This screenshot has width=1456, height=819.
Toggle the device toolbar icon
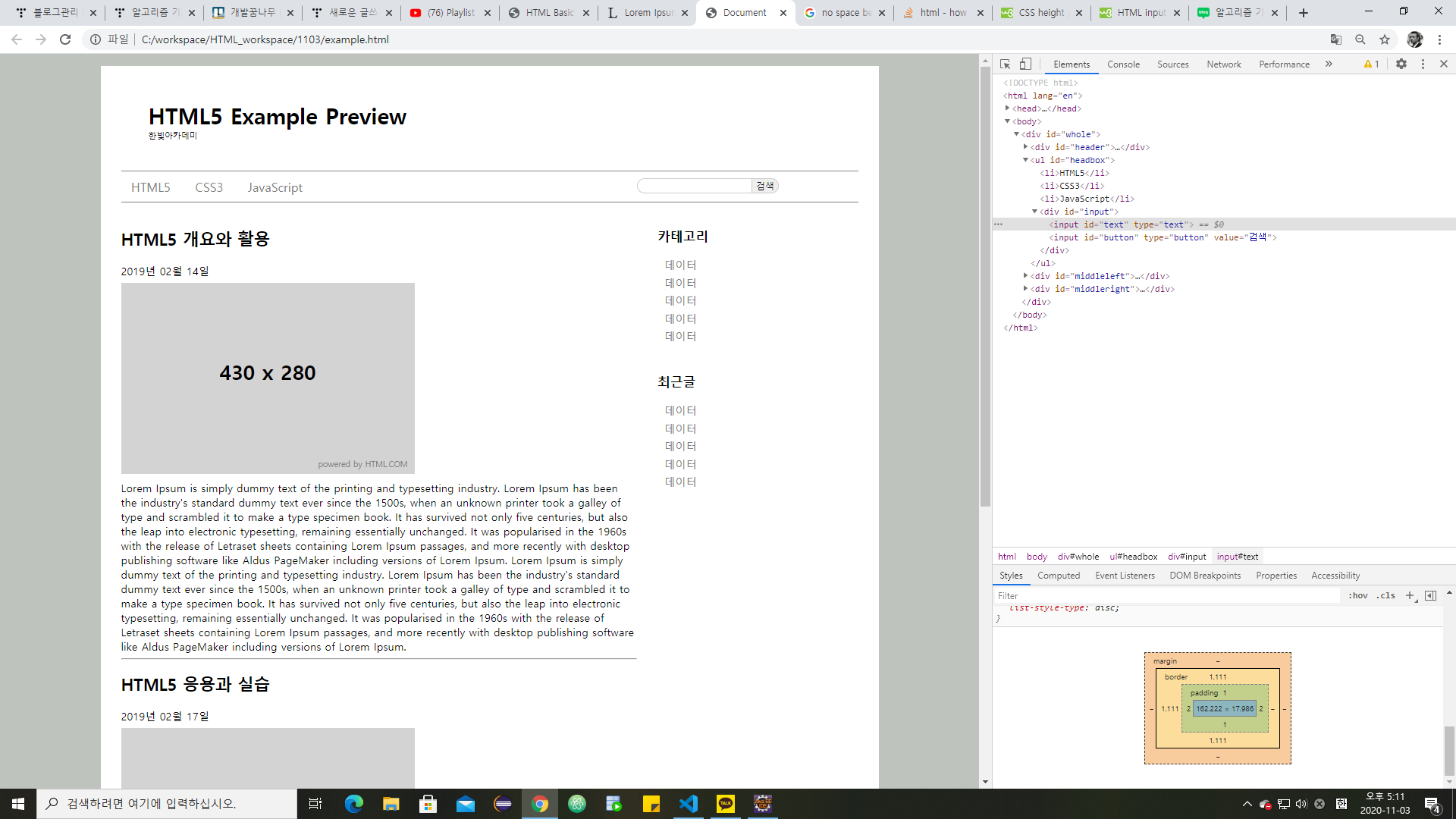1025,64
